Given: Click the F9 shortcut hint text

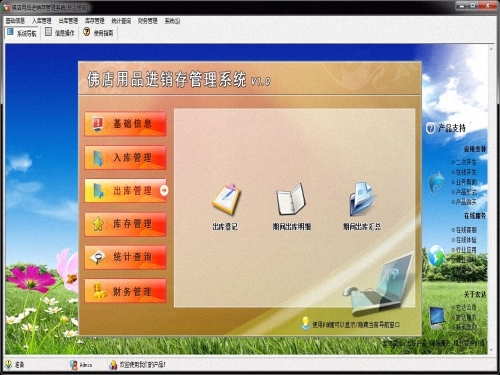Looking at the screenshot, I should tap(356, 324).
